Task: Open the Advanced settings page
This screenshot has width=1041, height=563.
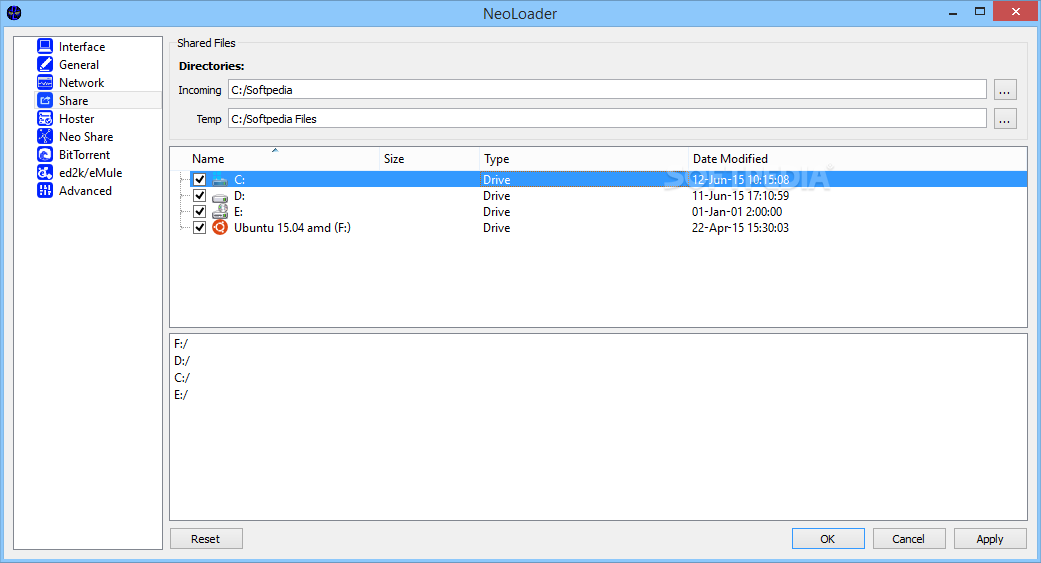Action: [85, 191]
